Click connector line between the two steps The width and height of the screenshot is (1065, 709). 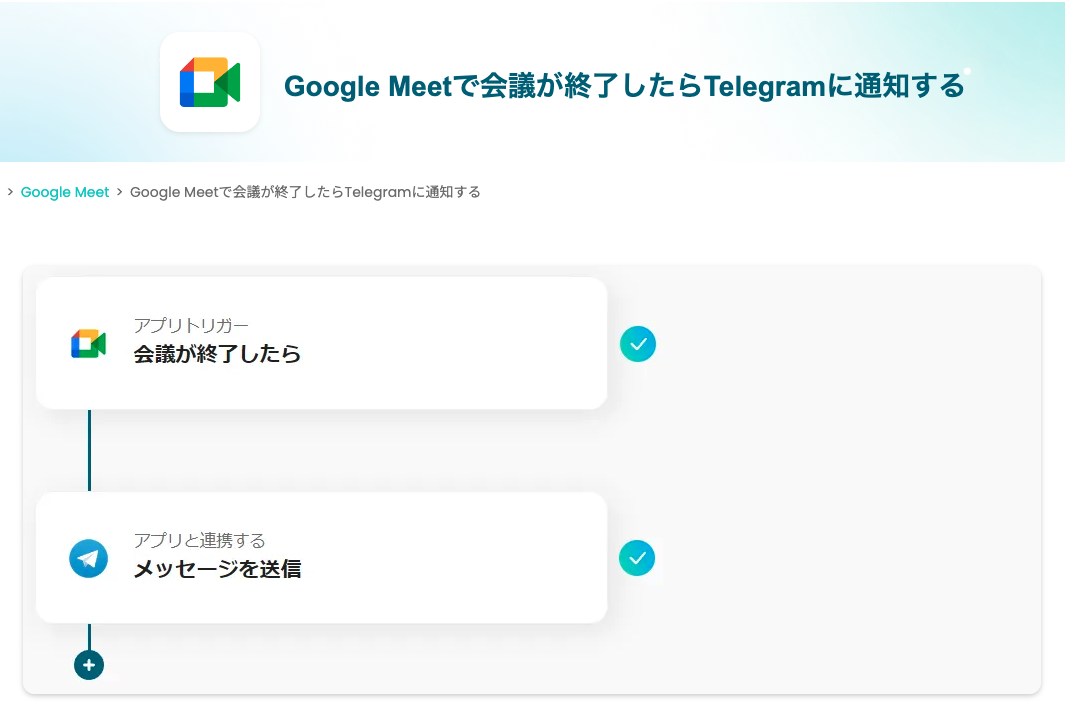(x=89, y=450)
